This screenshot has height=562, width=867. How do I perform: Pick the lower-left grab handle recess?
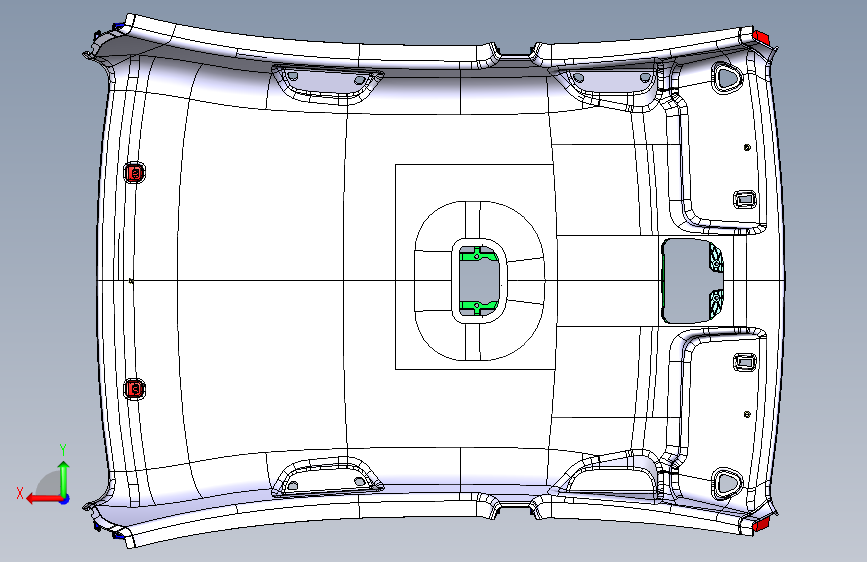(327, 478)
